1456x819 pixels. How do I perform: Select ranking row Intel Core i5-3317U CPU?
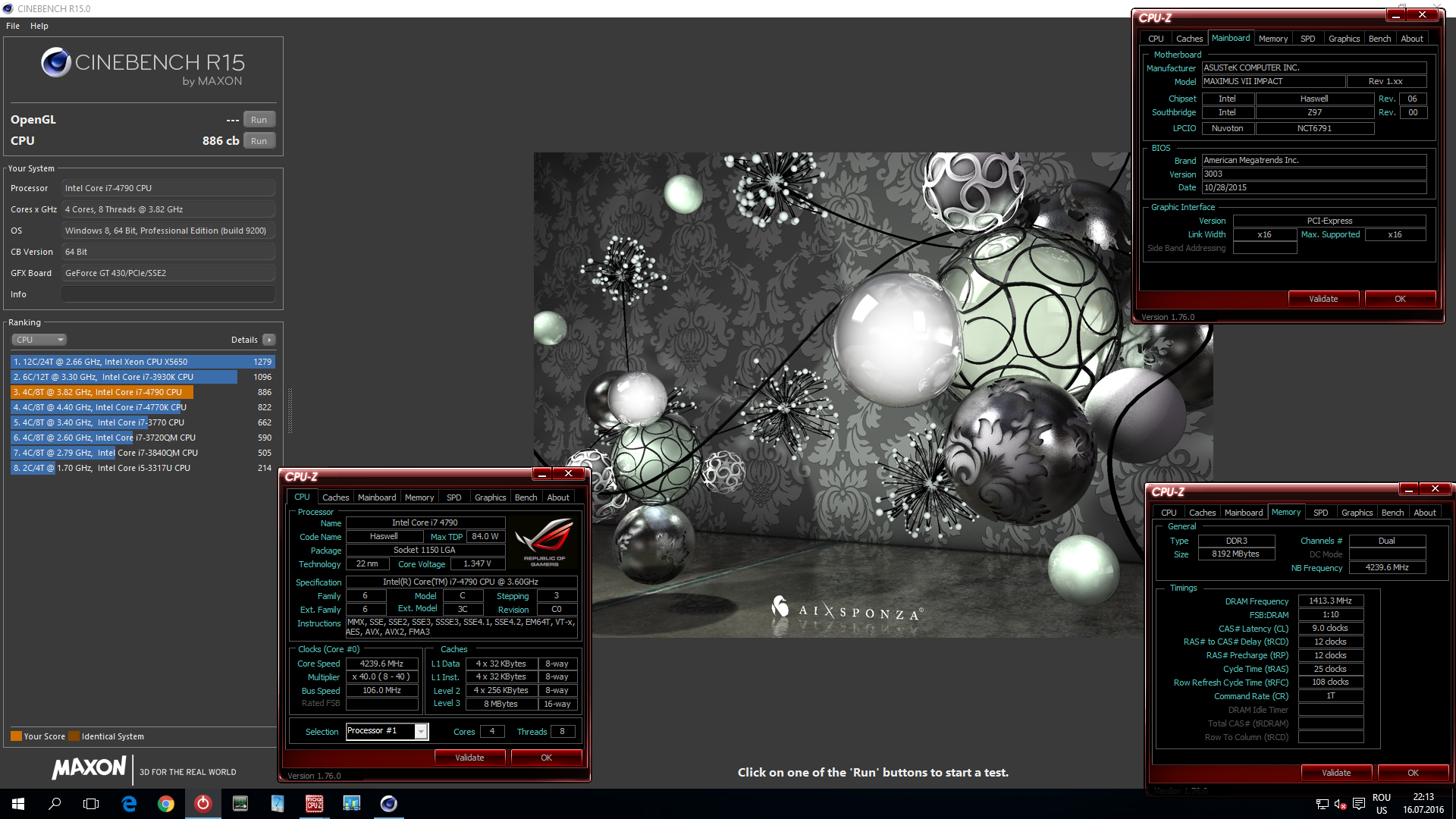143,468
